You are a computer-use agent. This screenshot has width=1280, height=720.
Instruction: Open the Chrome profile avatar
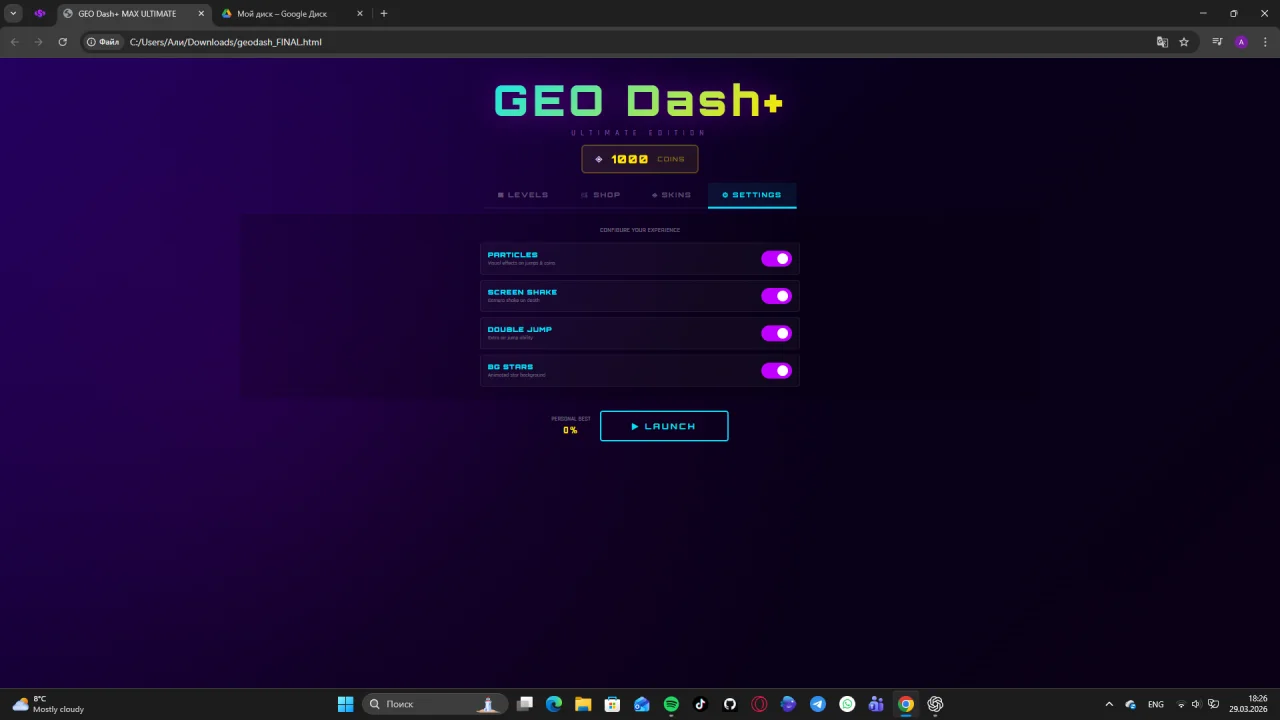point(1241,42)
